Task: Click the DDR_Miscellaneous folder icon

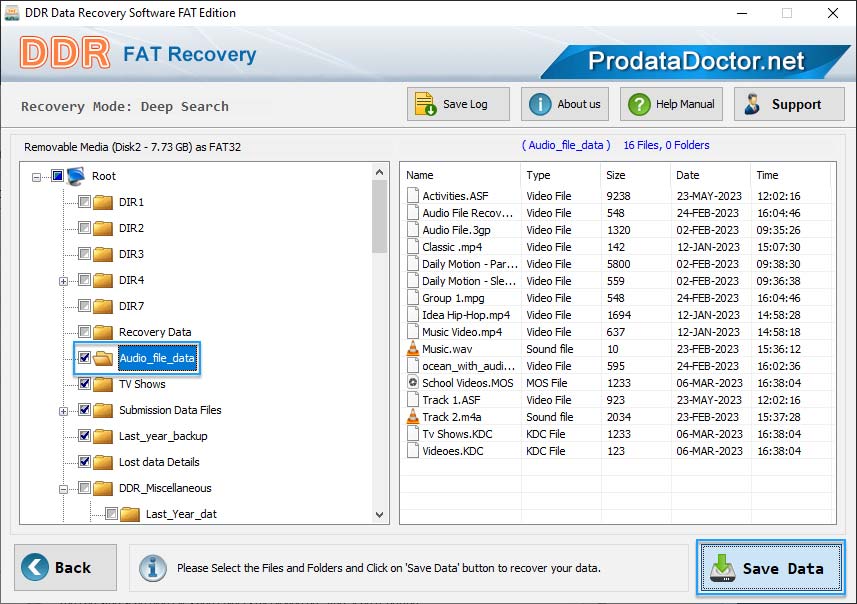Action: [x=103, y=488]
